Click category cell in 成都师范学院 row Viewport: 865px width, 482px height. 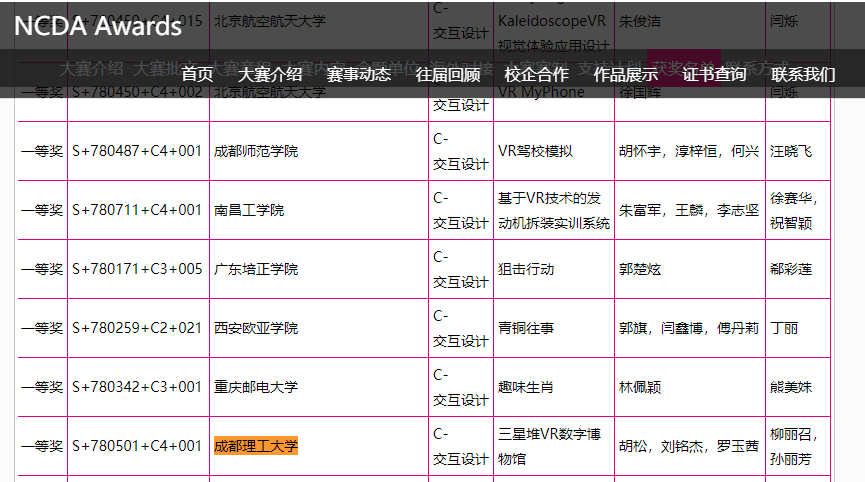(x=461, y=151)
